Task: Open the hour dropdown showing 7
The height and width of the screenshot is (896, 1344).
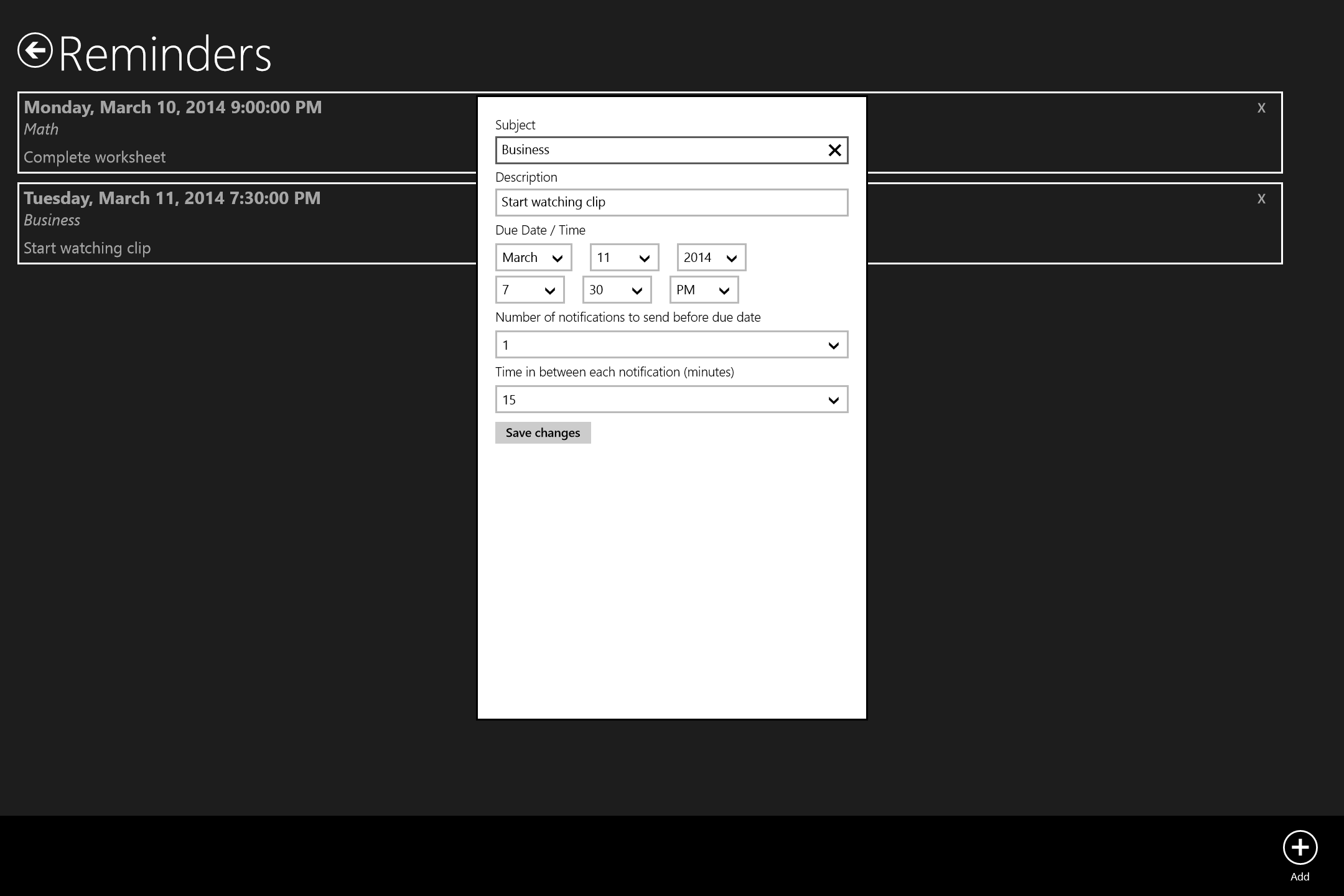Action: click(530, 290)
